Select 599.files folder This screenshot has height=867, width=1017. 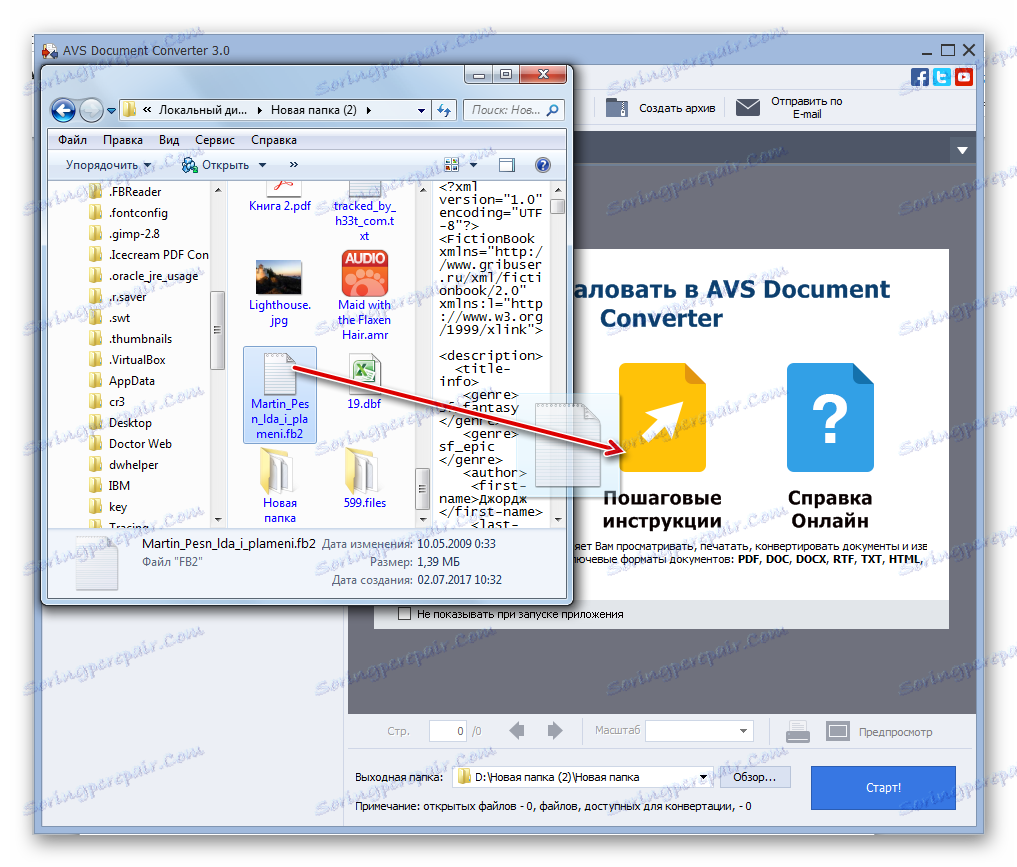pyautogui.click(x=365, y=479)
